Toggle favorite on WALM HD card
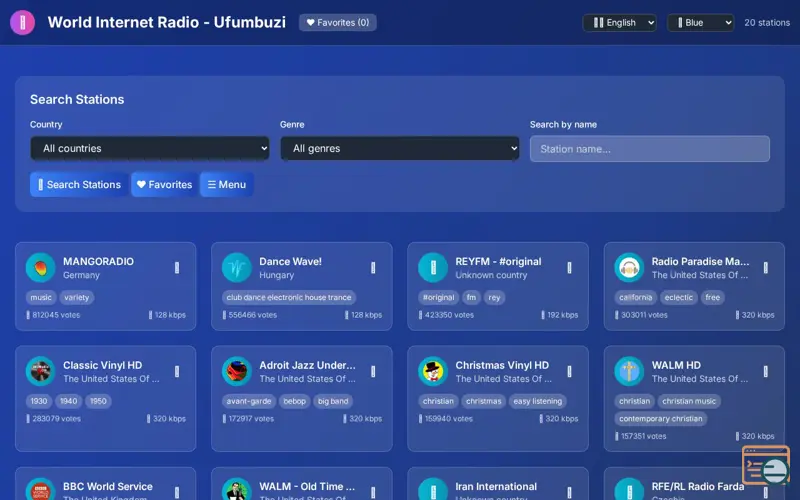 click(765, 371)
